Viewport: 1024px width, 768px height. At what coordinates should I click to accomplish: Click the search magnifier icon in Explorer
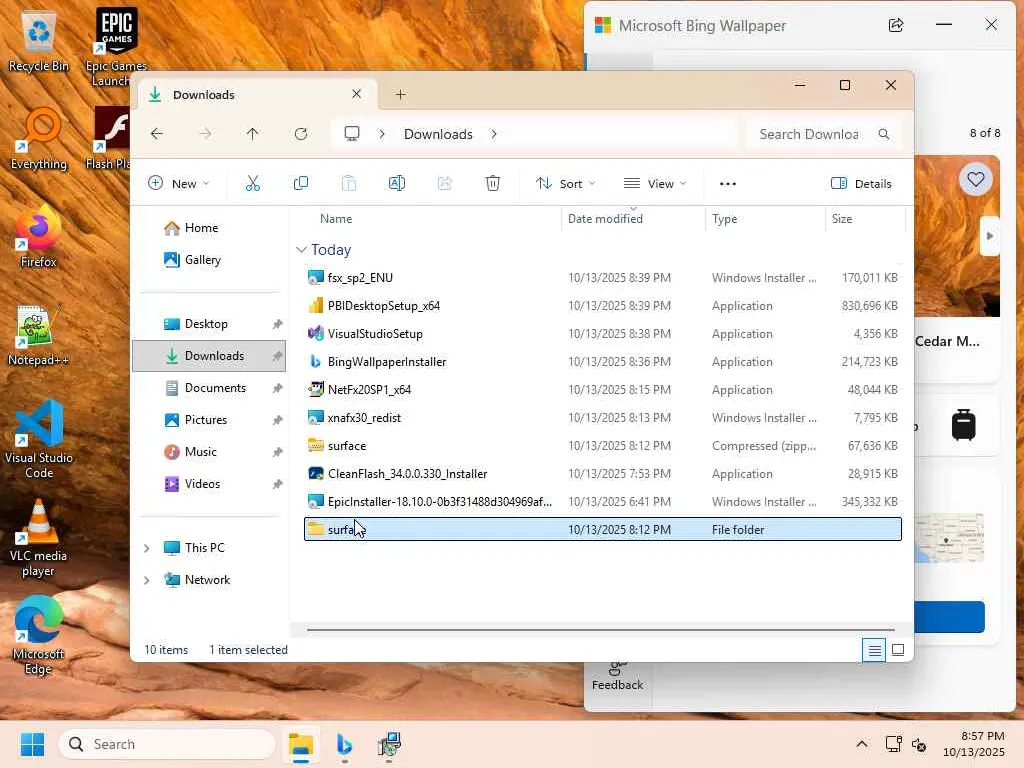pyautogui.click(x=884, y=134)
